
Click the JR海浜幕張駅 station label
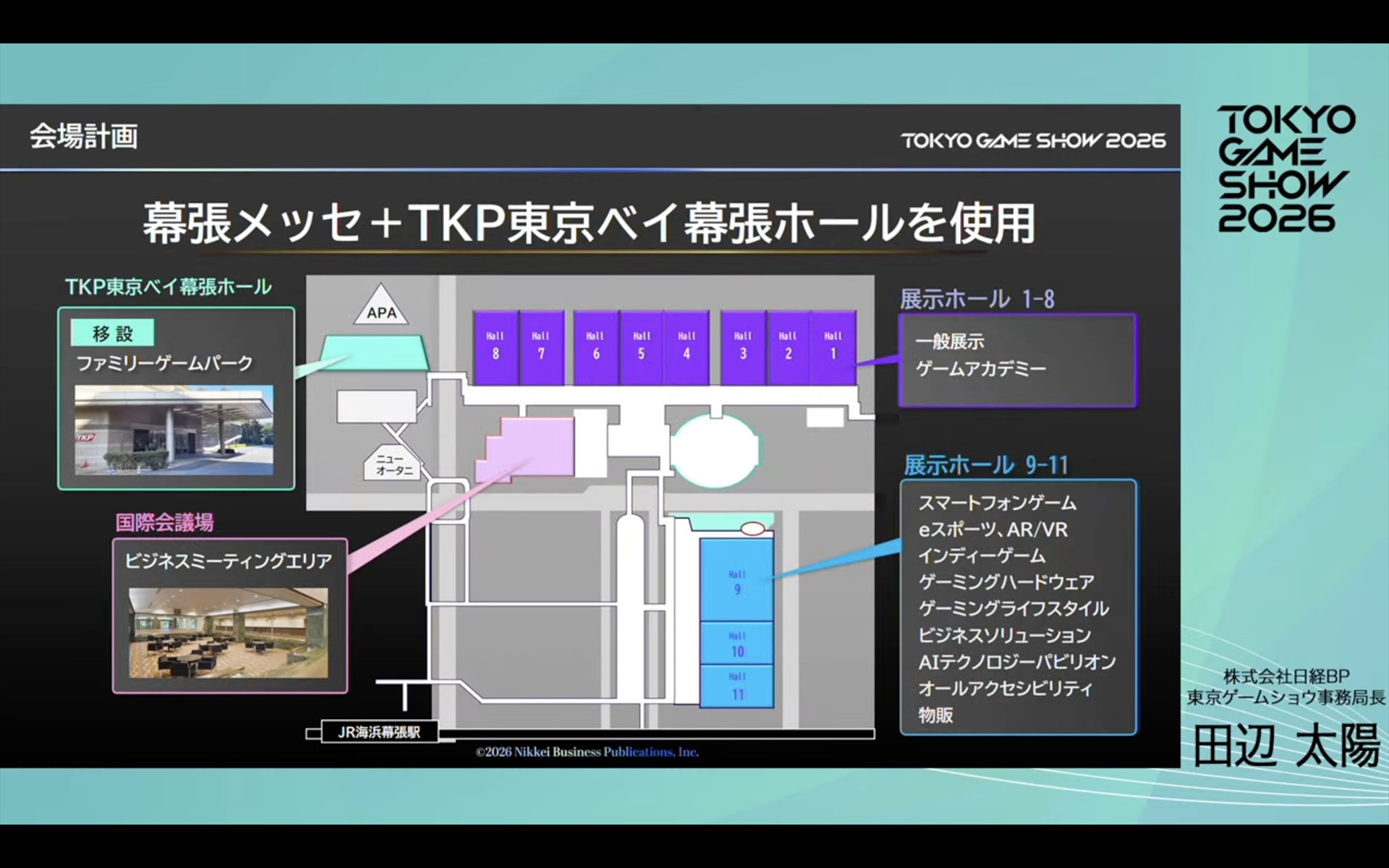point(379,732)
